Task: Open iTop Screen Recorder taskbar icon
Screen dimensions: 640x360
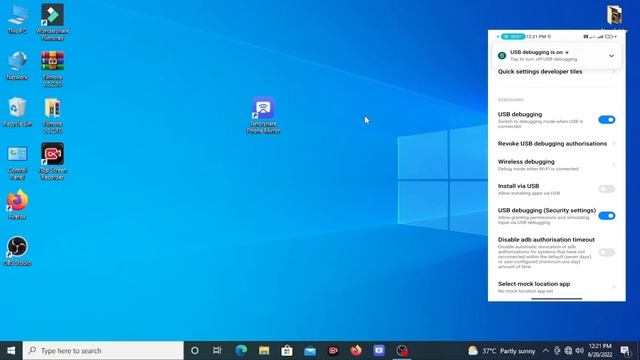Action: tap(333, 351)
